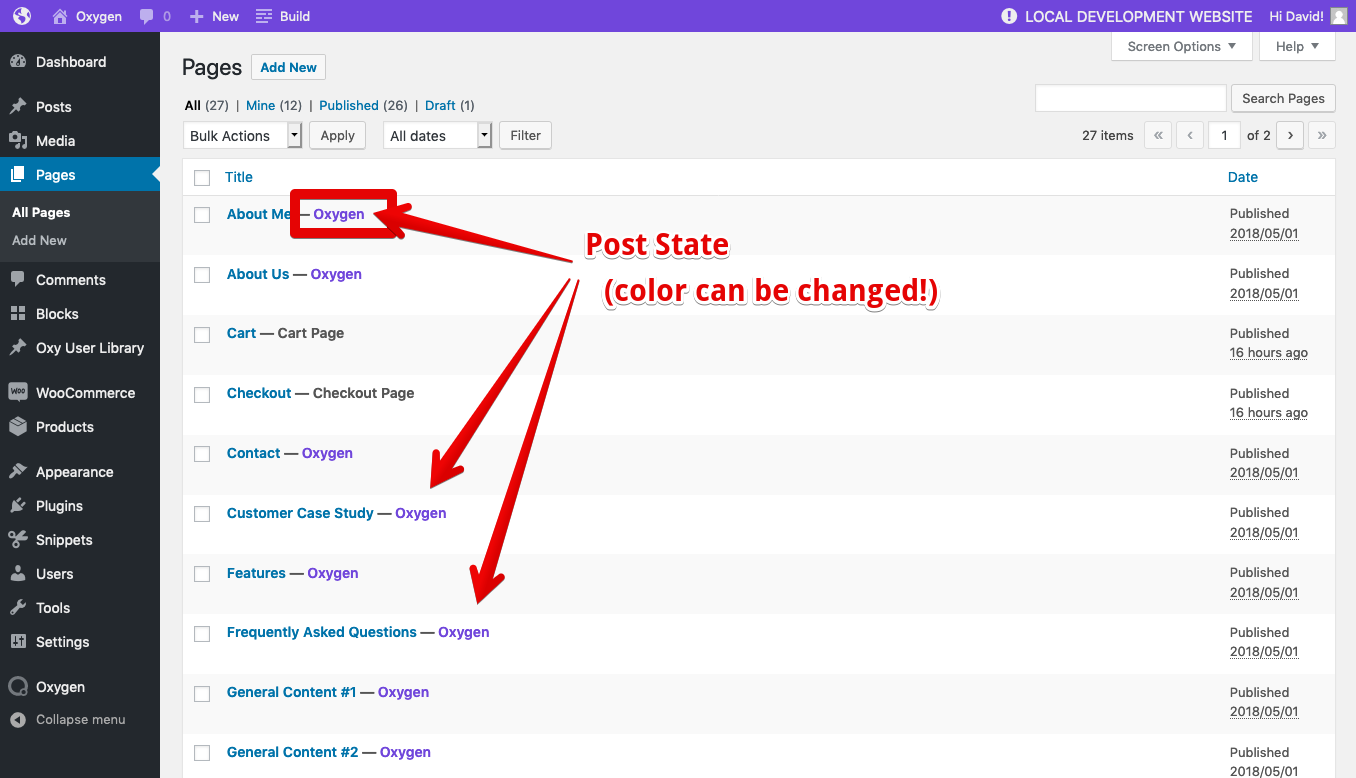The height and width of the screenshot is (778, 1356).
Task: Click the Settings sliders icon
Action: point(18,642)
